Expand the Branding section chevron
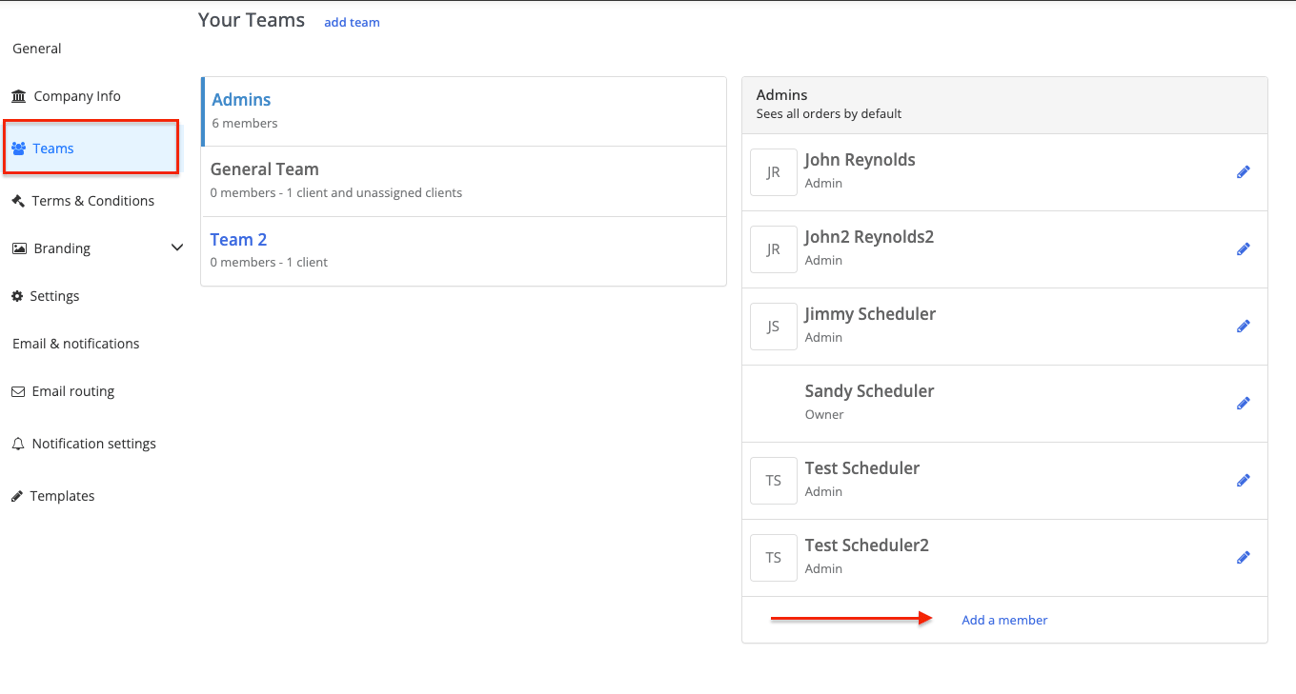This screenshot has width=1296, height=694. click(x=177, y=247)
